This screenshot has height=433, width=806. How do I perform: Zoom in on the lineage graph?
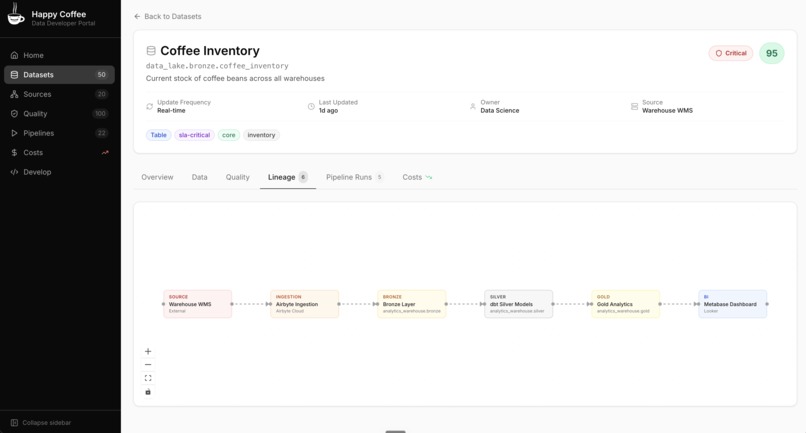(x=148, y=351)
